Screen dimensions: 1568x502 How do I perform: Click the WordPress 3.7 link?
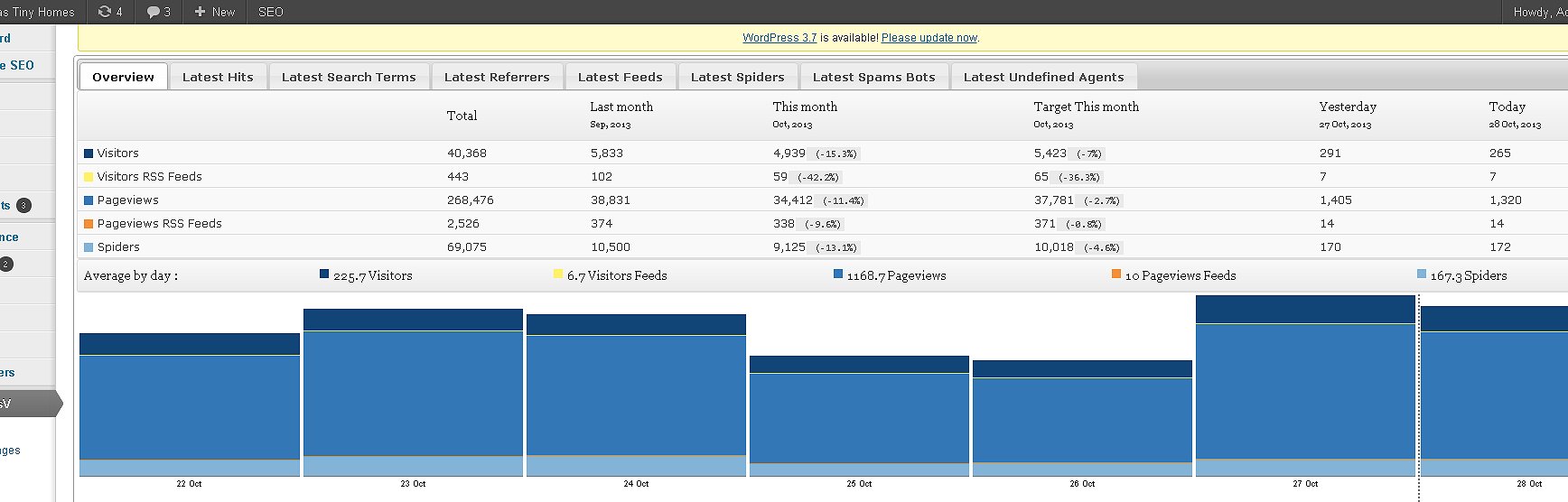pyautogui.click(x=779, y=38)
